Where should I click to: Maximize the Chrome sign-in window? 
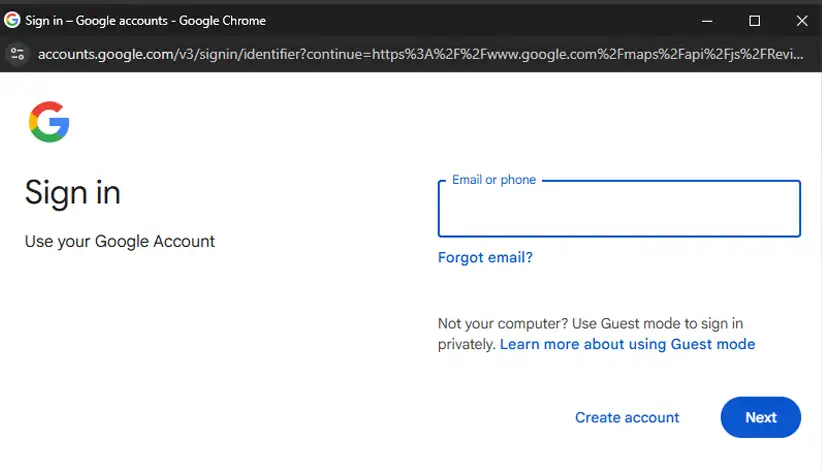(x=754, y=21)
